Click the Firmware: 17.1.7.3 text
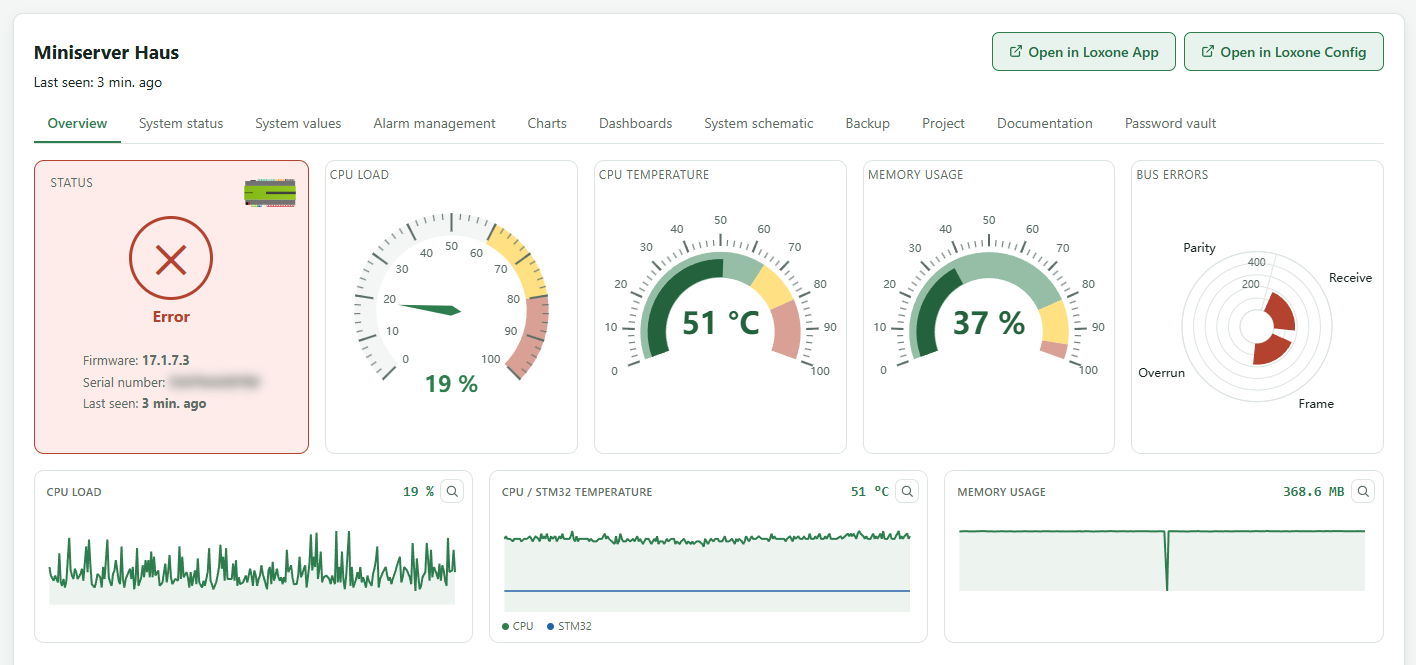This screenshot has height=665, width=1416. tap(136, 360)
